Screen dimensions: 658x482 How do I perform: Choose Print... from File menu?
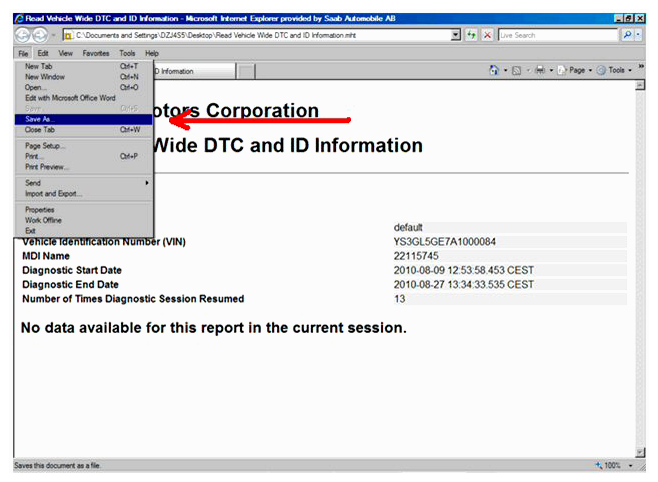point(84,156)
